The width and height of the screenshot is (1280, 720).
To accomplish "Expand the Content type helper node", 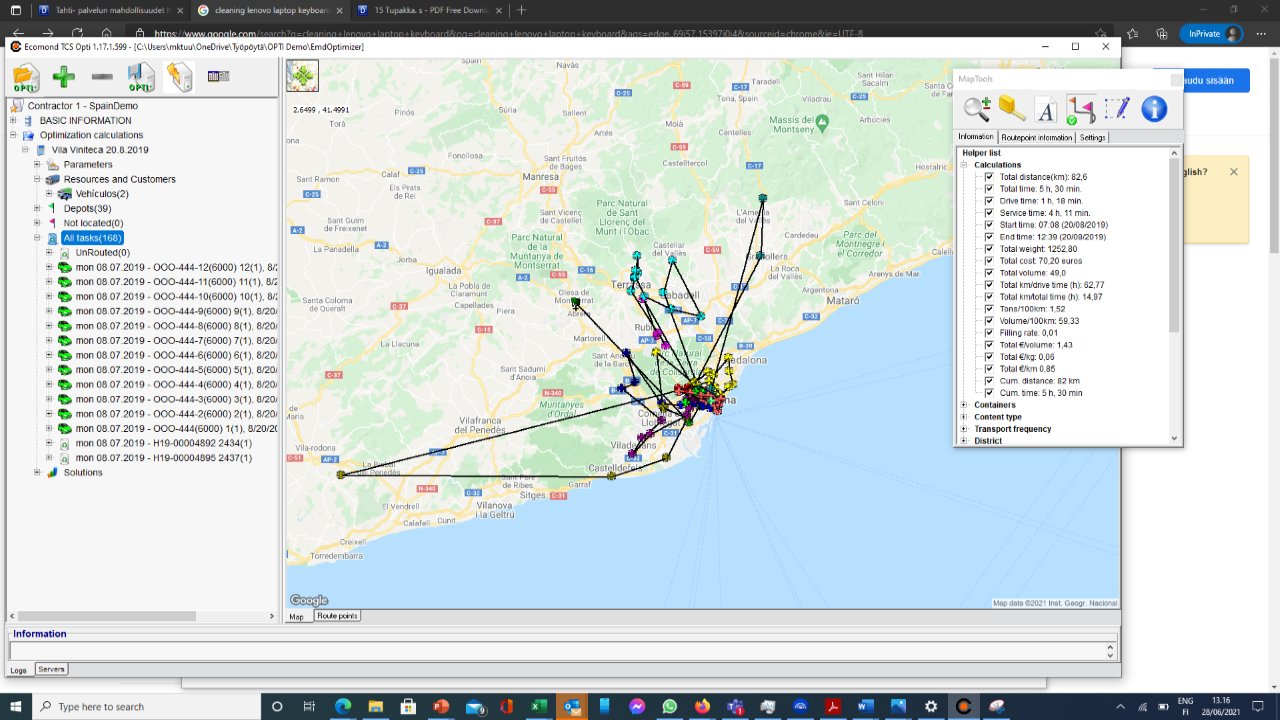I will click(x=965, y=417).
